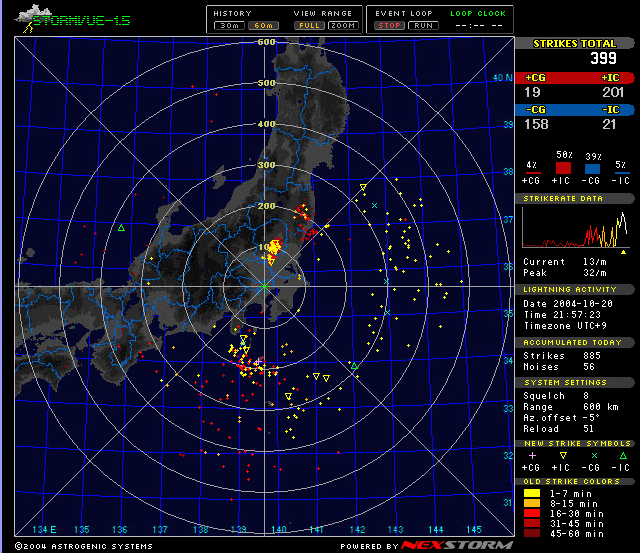
Task: Click the -CG count 158
Action: click(x=536, y=124)
